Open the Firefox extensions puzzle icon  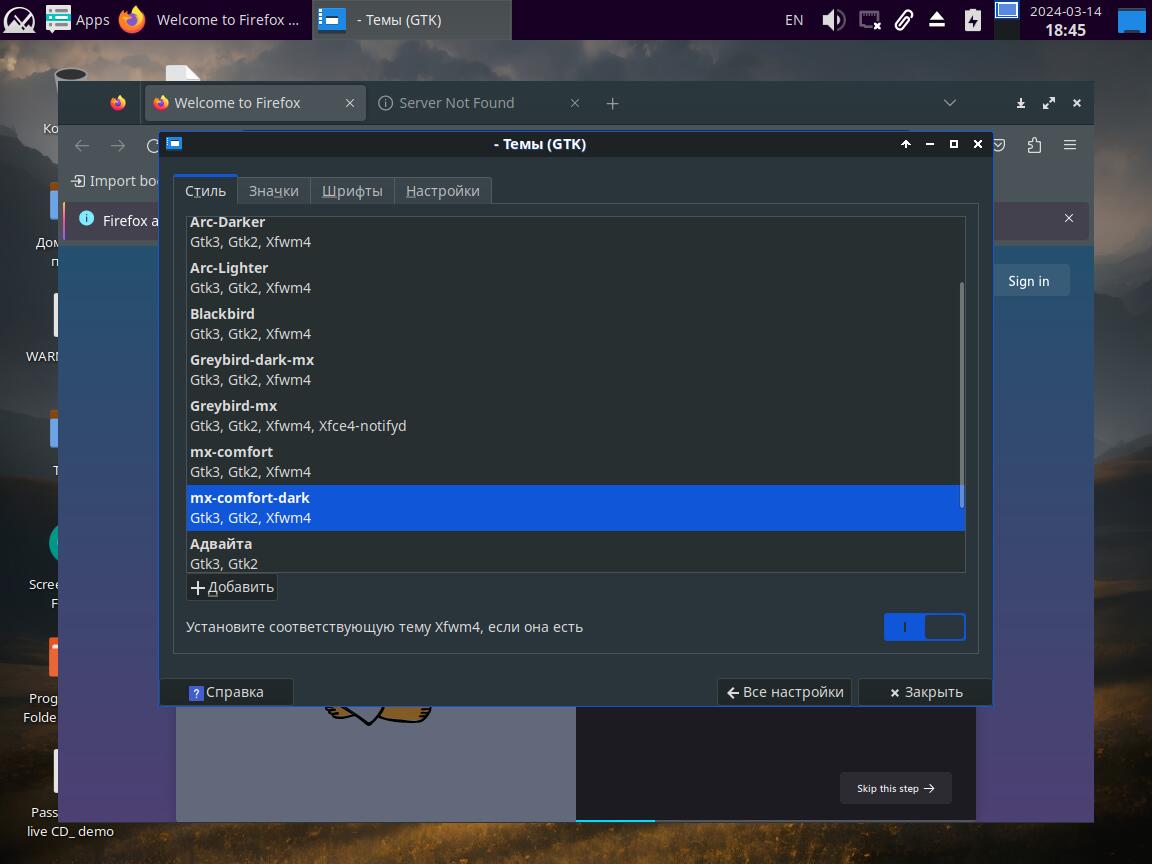(1034, 145)
